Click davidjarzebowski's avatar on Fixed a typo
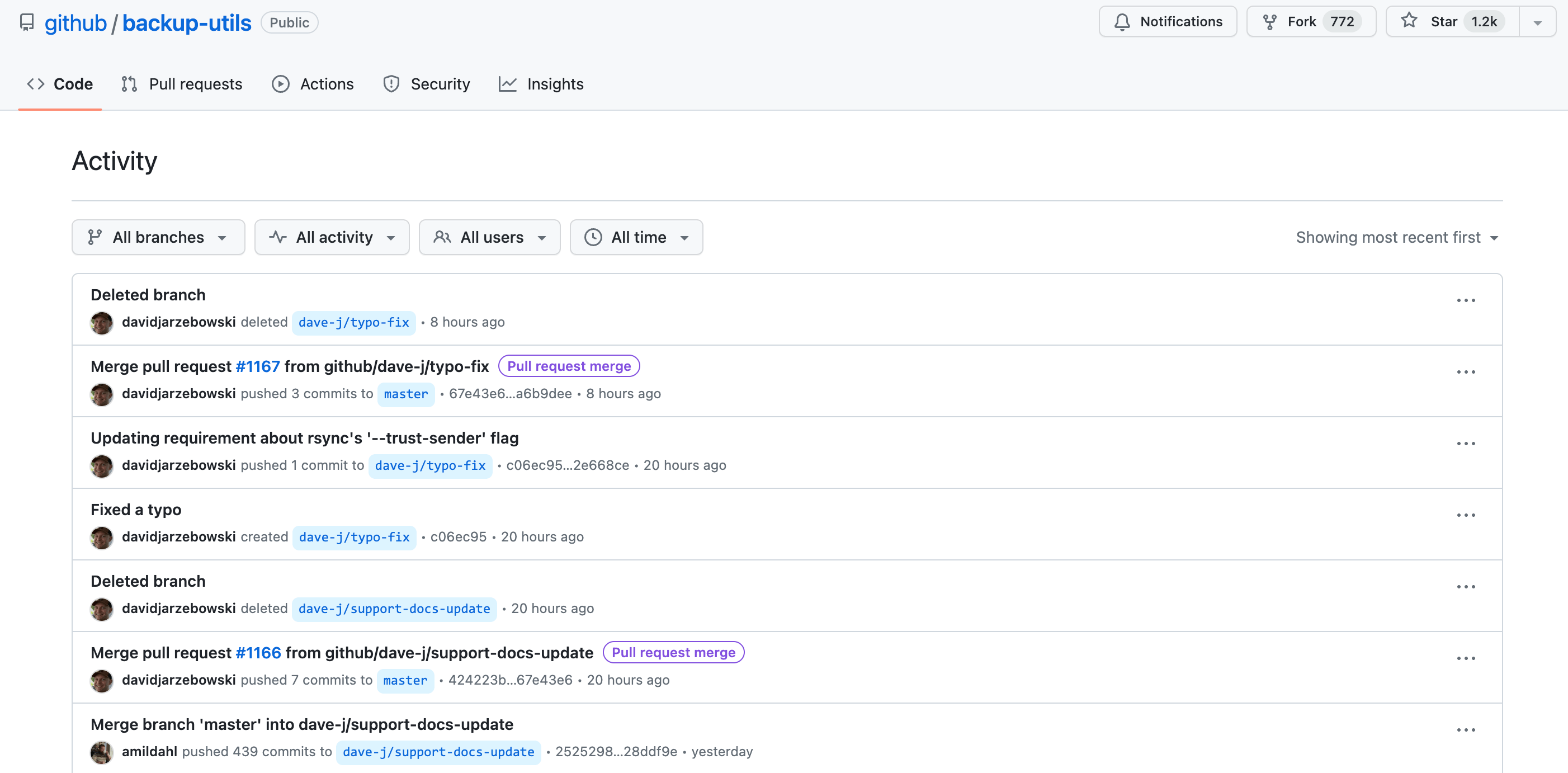This screenshot has width=1568, height=773. tap(102, 538)
